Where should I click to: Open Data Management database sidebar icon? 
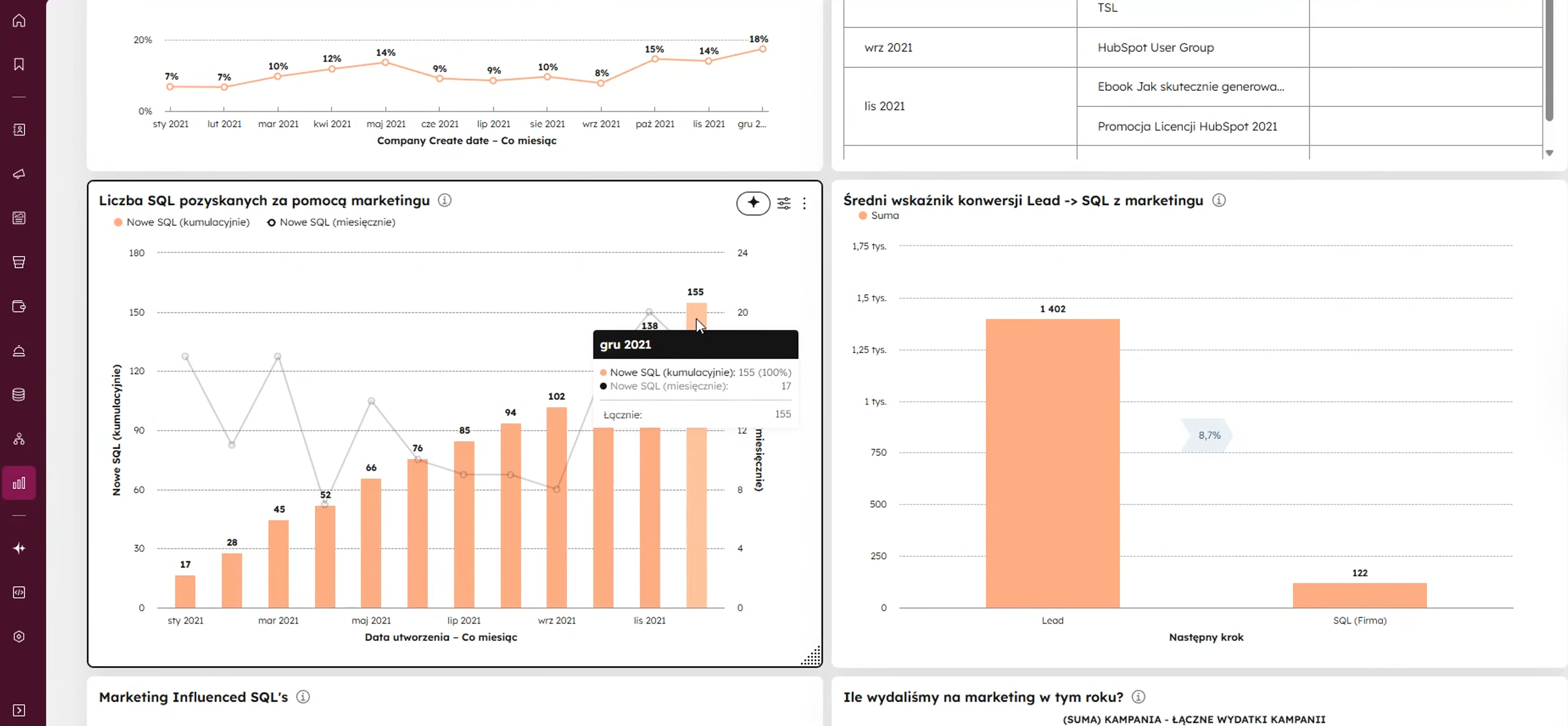pos(19,394)
